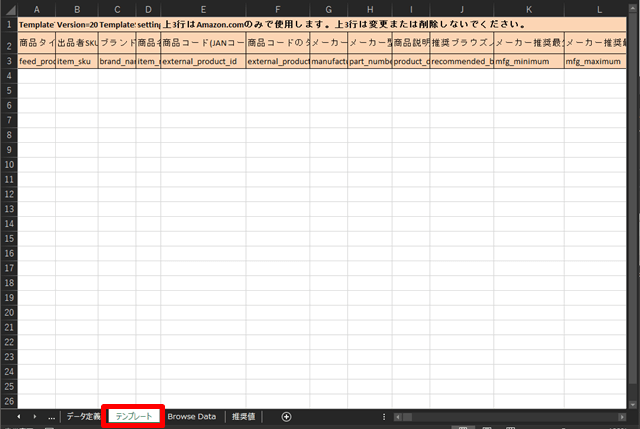Select the row 3 header
The height and width of the screenshot is (429, 640).
8,61
